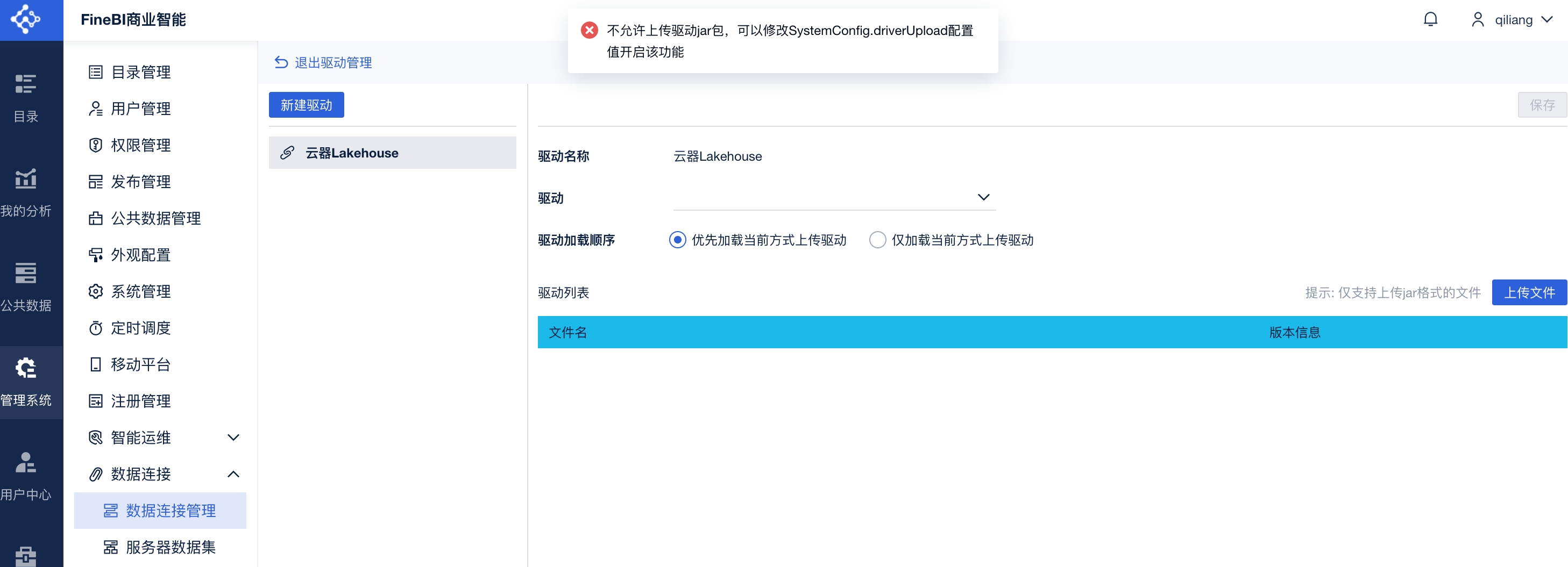Select 仅加载当前方式上传驱动 radio option

[x=877, y=240]
